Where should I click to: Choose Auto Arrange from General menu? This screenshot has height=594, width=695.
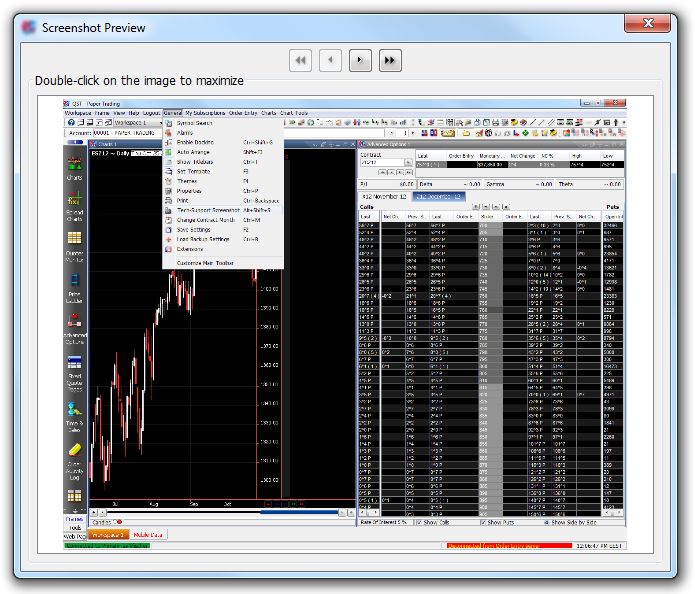[223, 152]
